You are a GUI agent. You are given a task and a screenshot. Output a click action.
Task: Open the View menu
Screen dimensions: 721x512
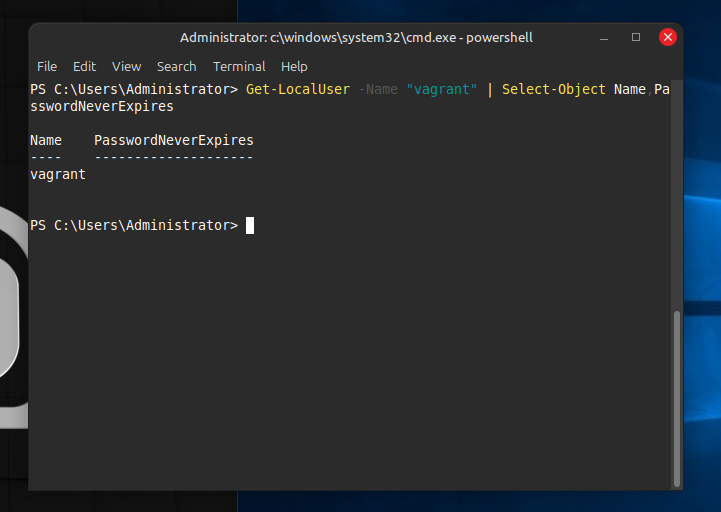(x=126, y=66)
